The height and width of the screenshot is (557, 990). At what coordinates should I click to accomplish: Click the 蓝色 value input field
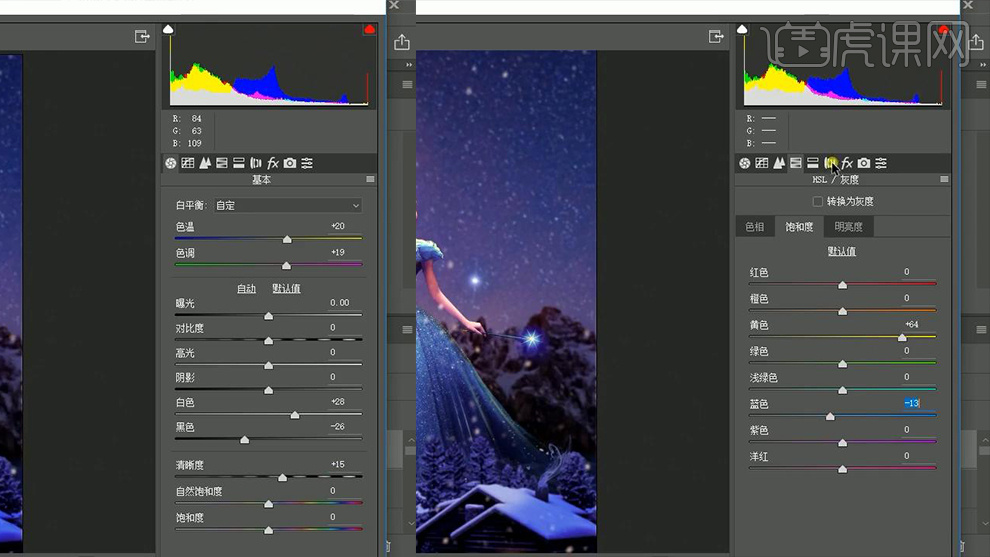point(911,404)
